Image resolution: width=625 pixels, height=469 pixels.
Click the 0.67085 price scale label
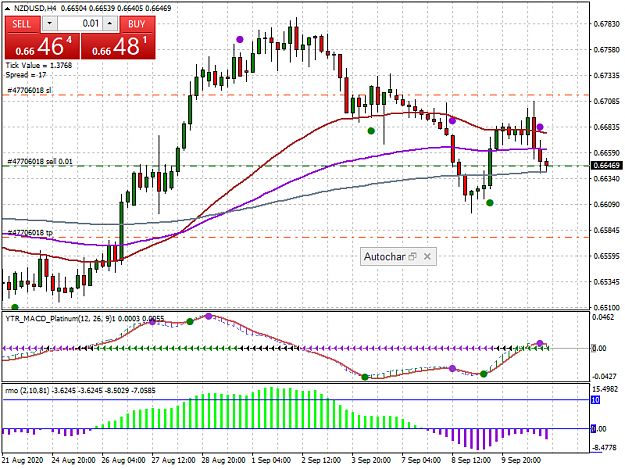[607, 101]
